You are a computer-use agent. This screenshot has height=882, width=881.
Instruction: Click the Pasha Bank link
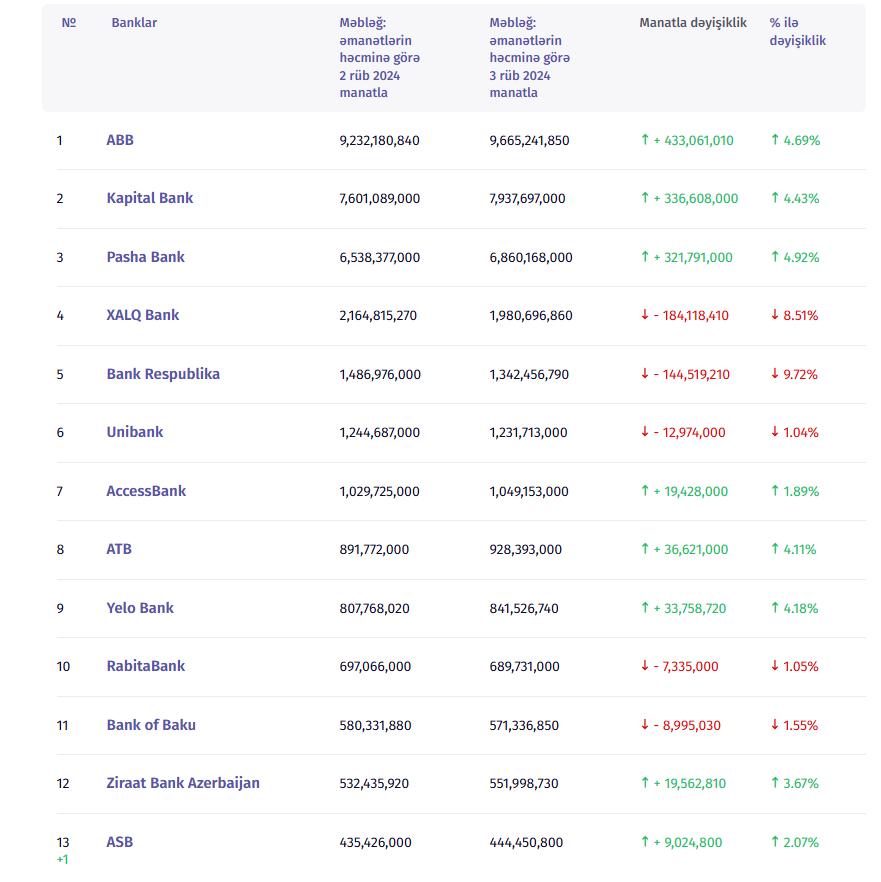tap(146, 257)
